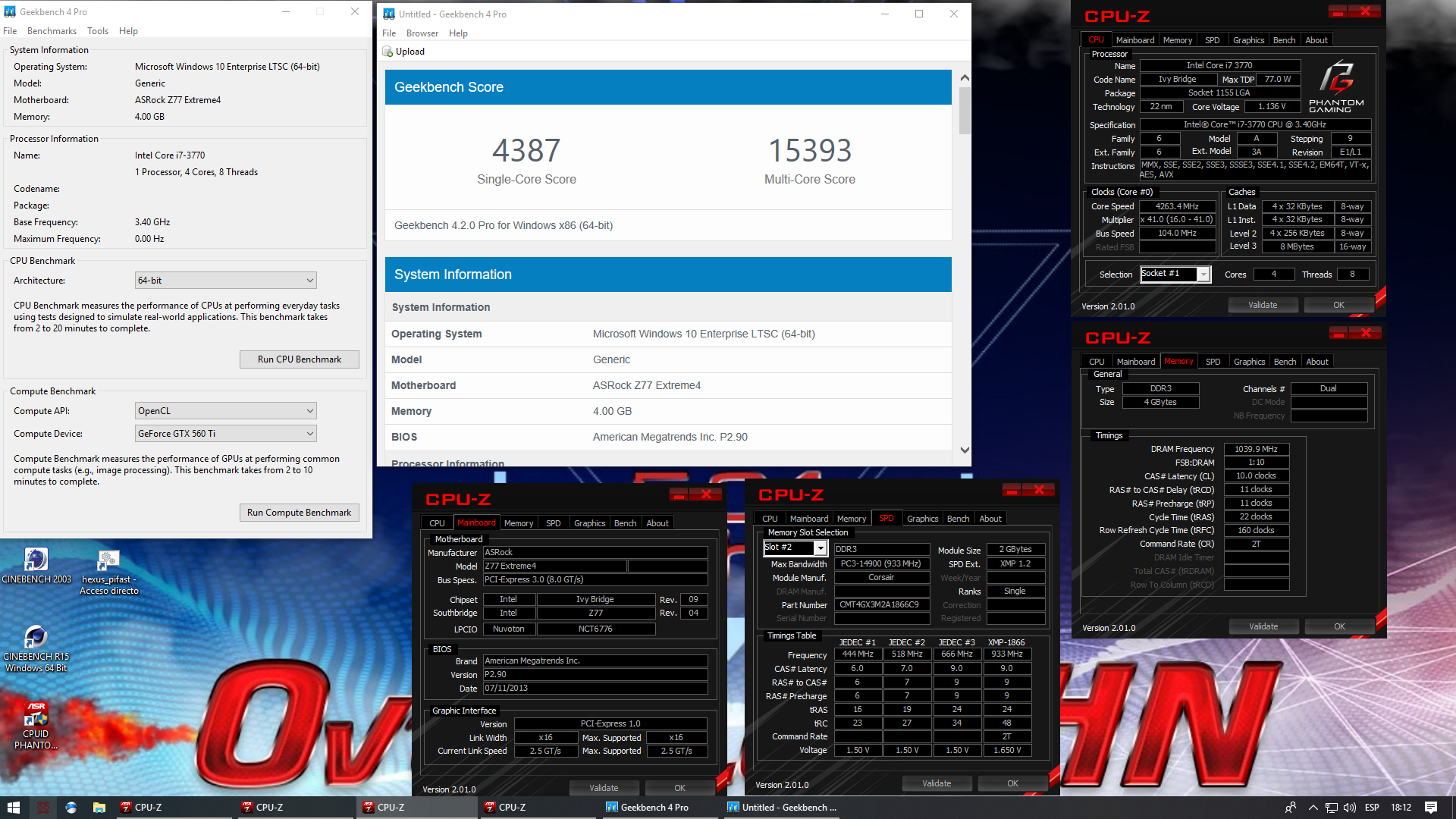1456x819 pixels.
Task: Click the ESP language indicator
Action: [x=1372, y=808]
